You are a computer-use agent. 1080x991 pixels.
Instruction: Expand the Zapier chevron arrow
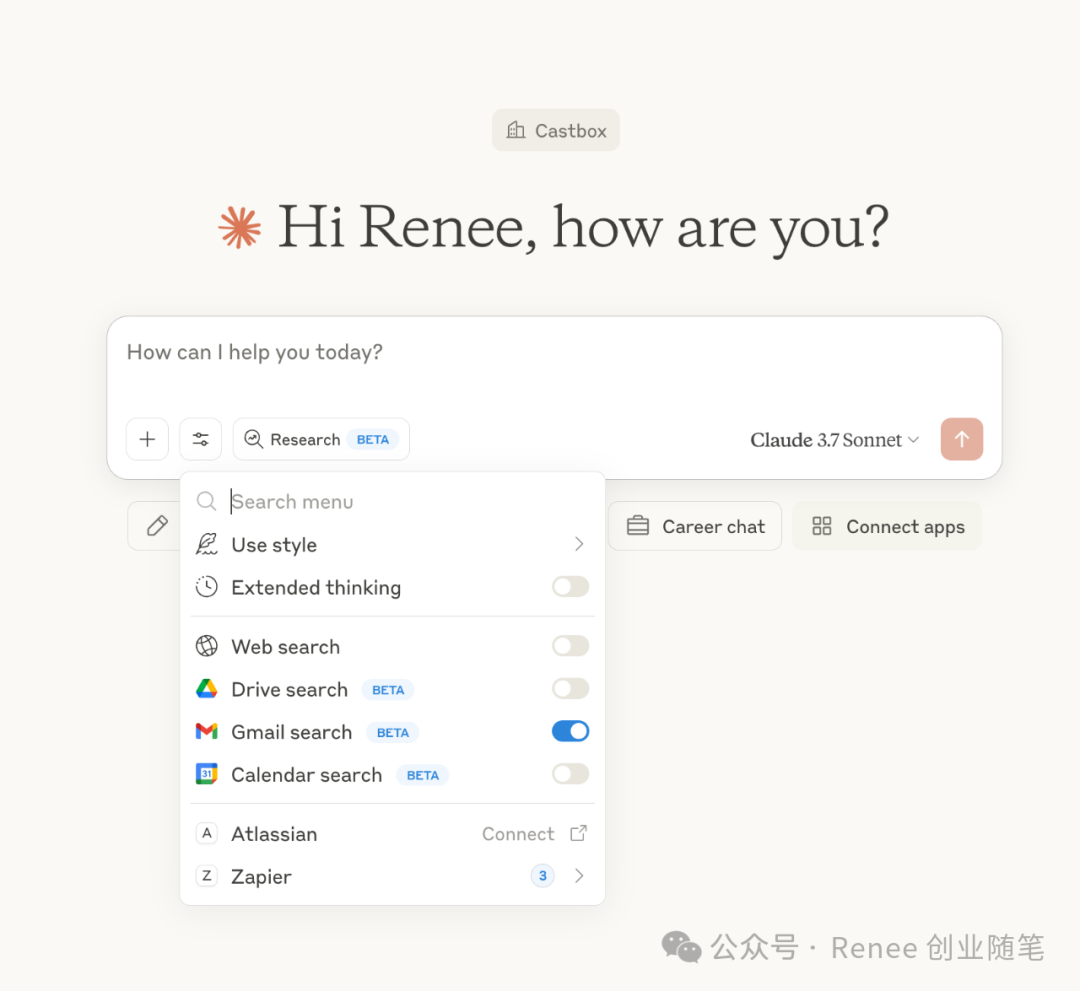tap(579, 876)
